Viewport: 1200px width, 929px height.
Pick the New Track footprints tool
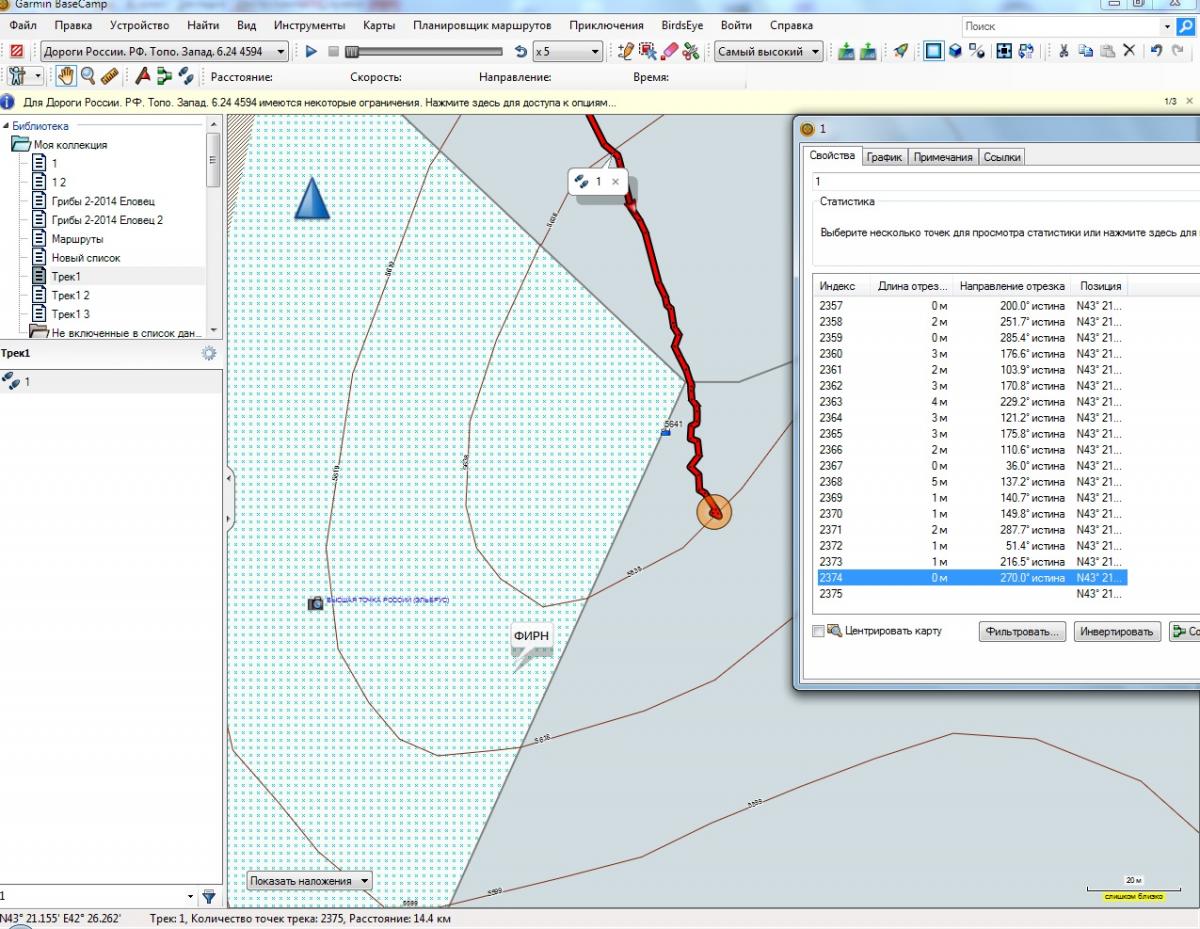(185, 76)
